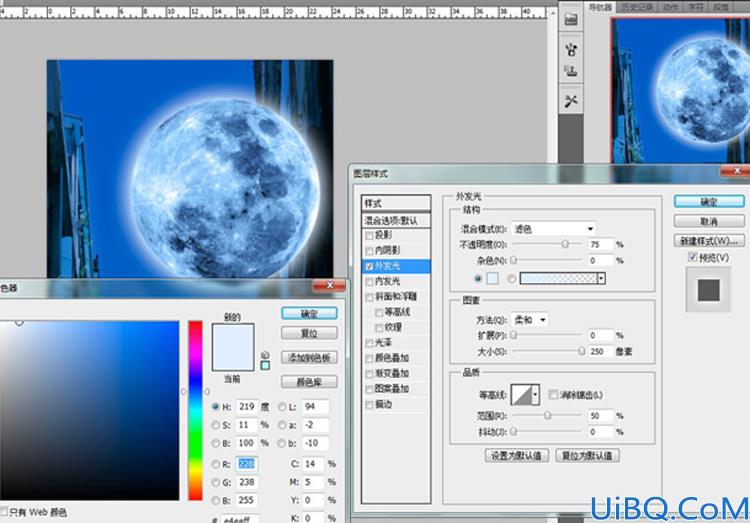Select the 混合选项:默认 blending options entry
The width and height of the screenshot is (750, 523).
396,221
